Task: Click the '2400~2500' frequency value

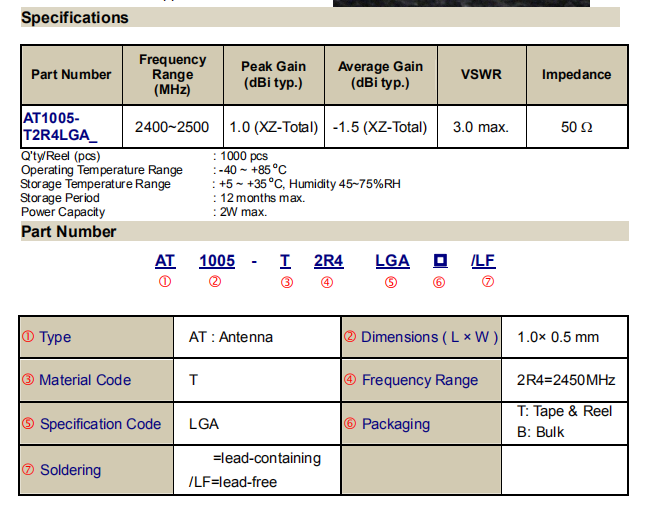Action: (x=172, y=127)
